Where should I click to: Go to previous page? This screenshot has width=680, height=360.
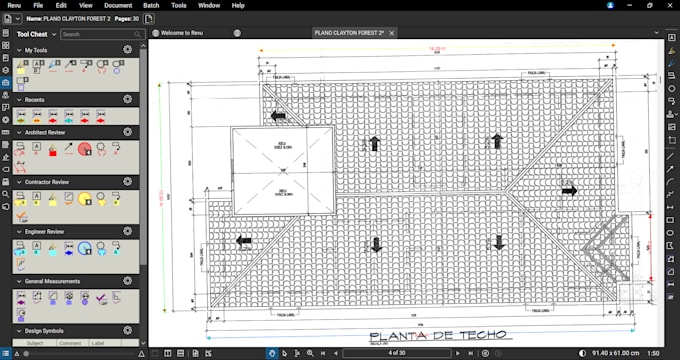tap(335, 353)
